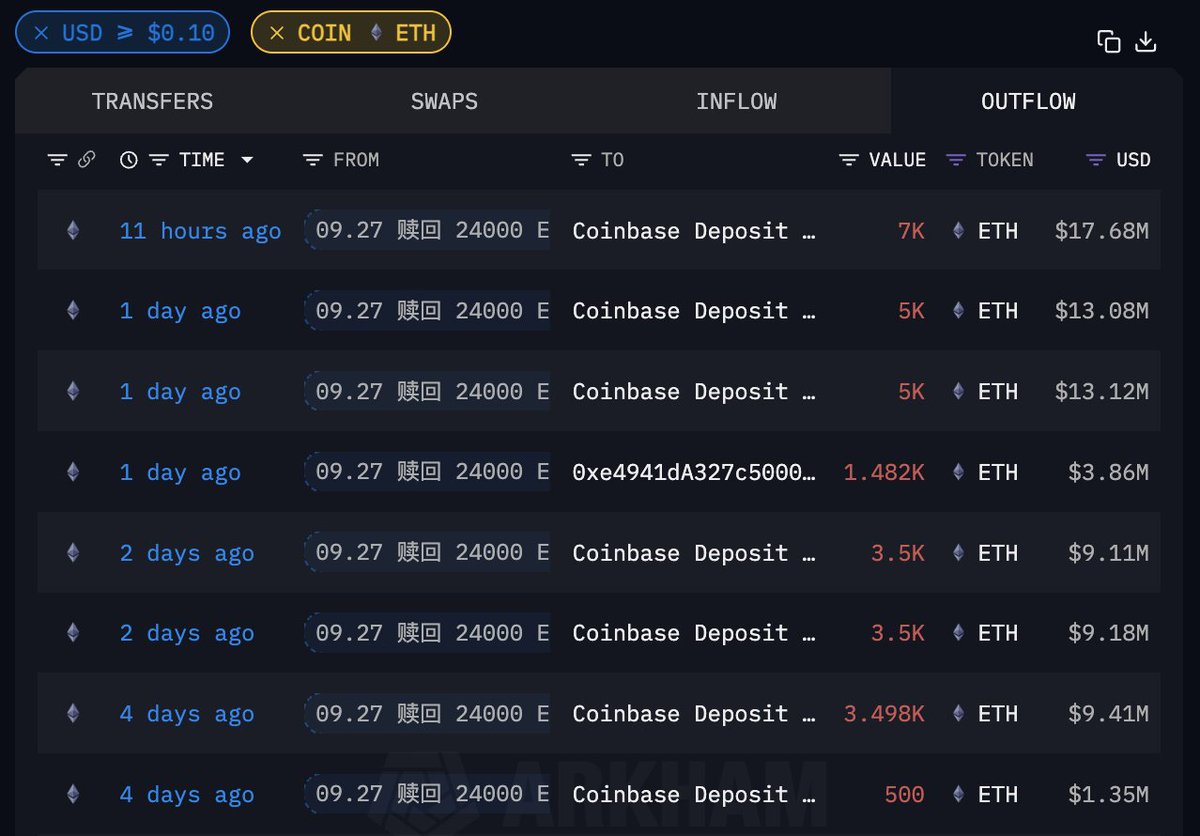Open Coinbase Deposit recipient on $1.35M row
This screenshot has width=1200, height=836.
point(694,795)
